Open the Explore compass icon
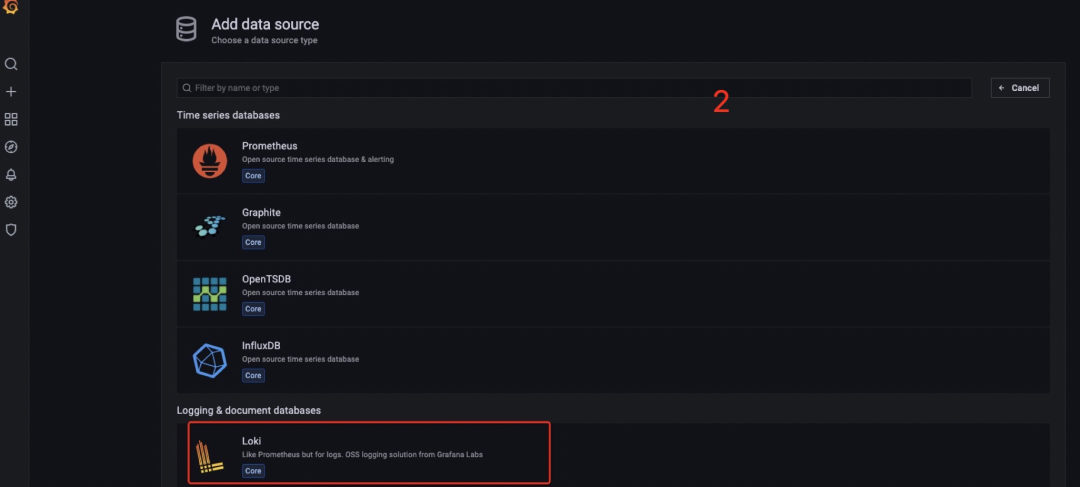Viewport: 1080px width, 487px height. tap(11, 147)
